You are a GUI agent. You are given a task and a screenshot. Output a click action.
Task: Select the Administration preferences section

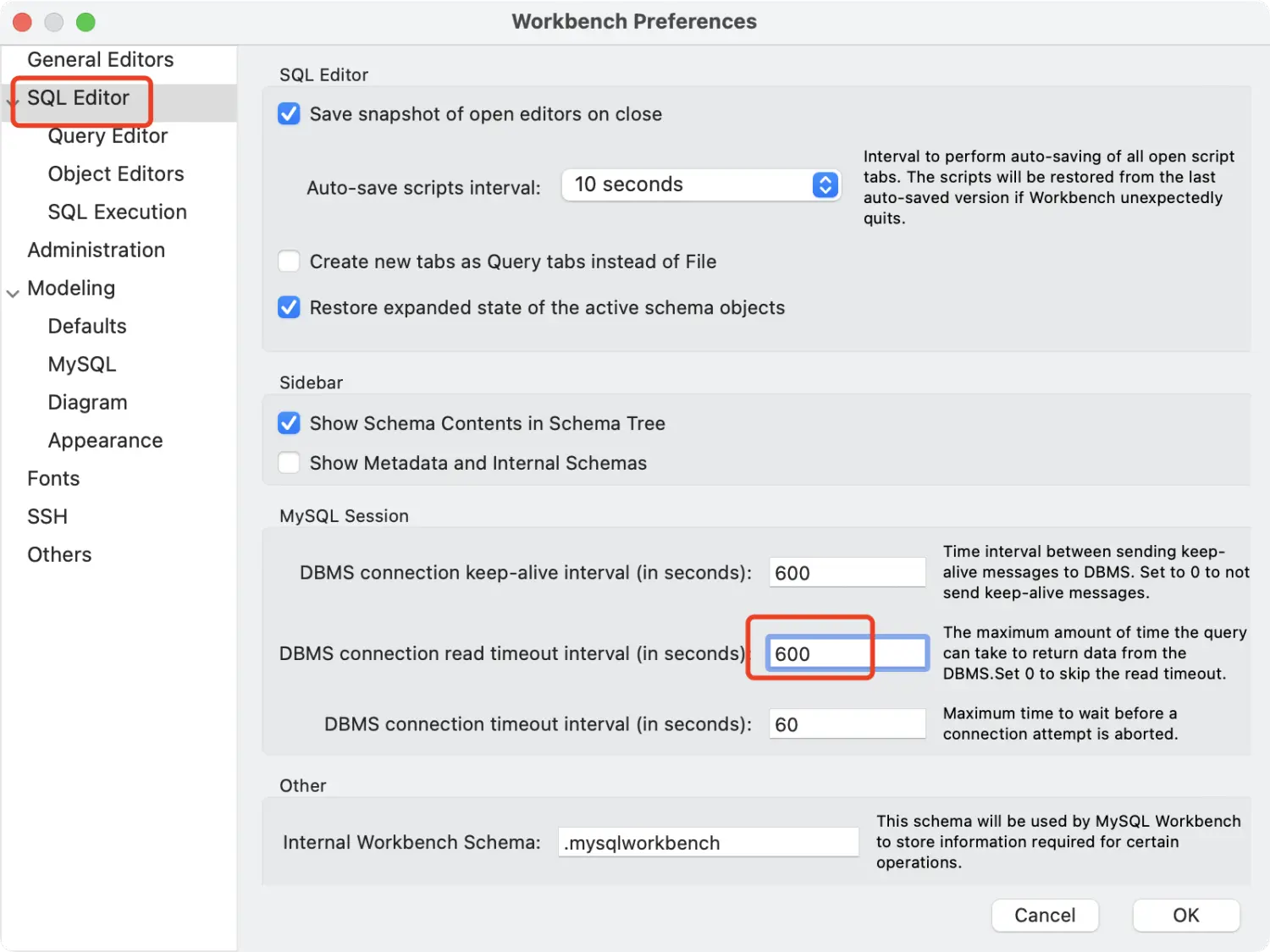pyautogui.click(x=96, y=250)
